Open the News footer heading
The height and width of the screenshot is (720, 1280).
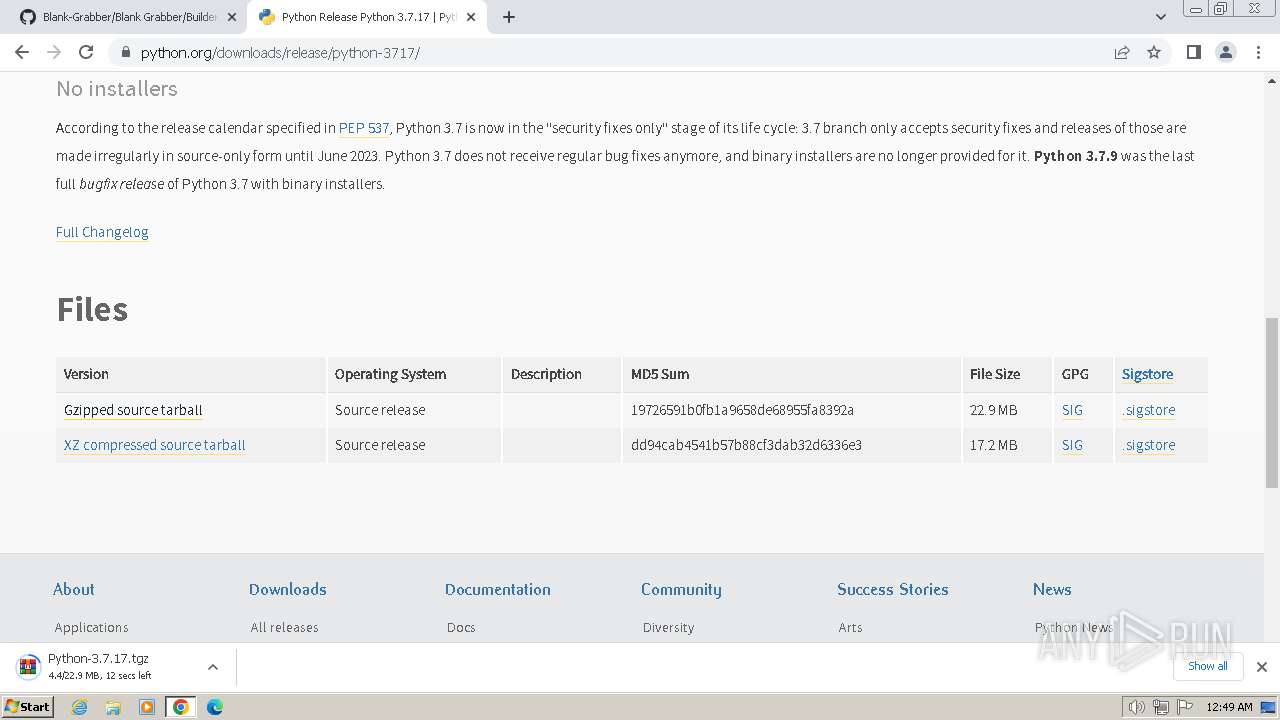point(1052,589)
